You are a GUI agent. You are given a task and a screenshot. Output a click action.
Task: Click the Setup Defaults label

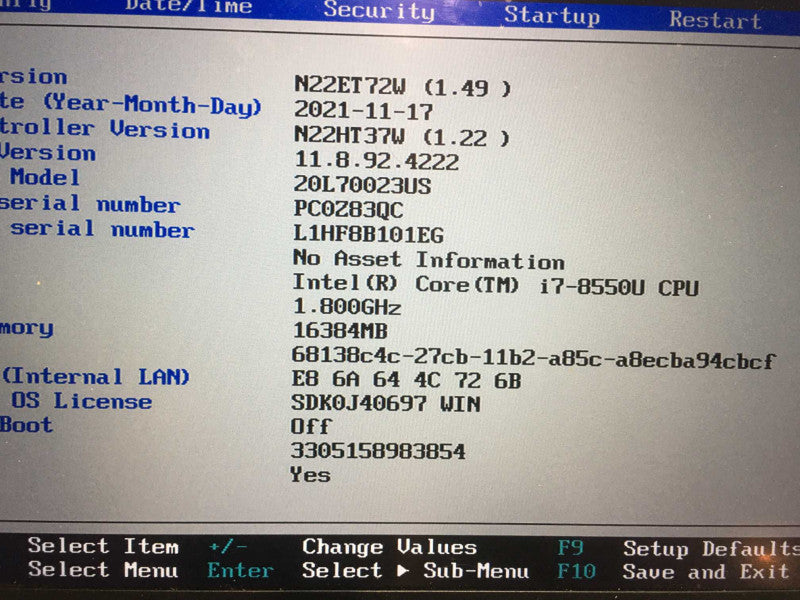(711, 549)
